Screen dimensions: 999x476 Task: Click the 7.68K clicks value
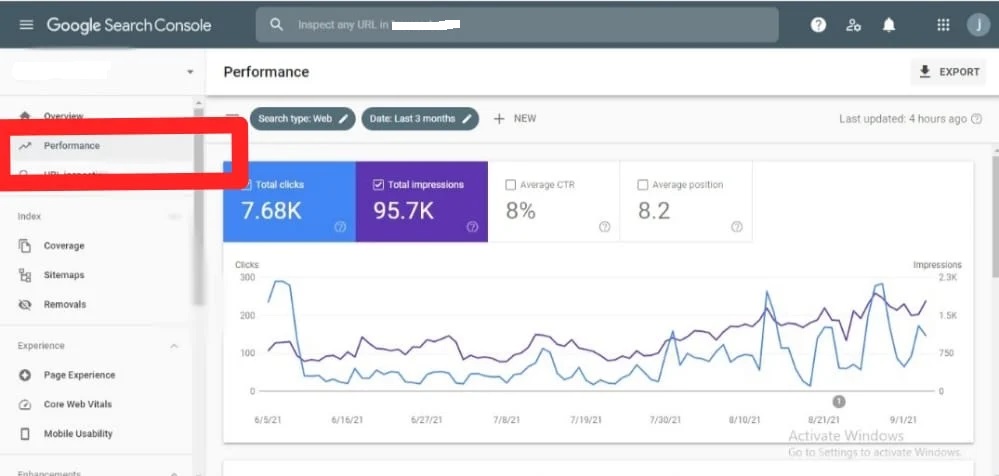tap(271, 212)
